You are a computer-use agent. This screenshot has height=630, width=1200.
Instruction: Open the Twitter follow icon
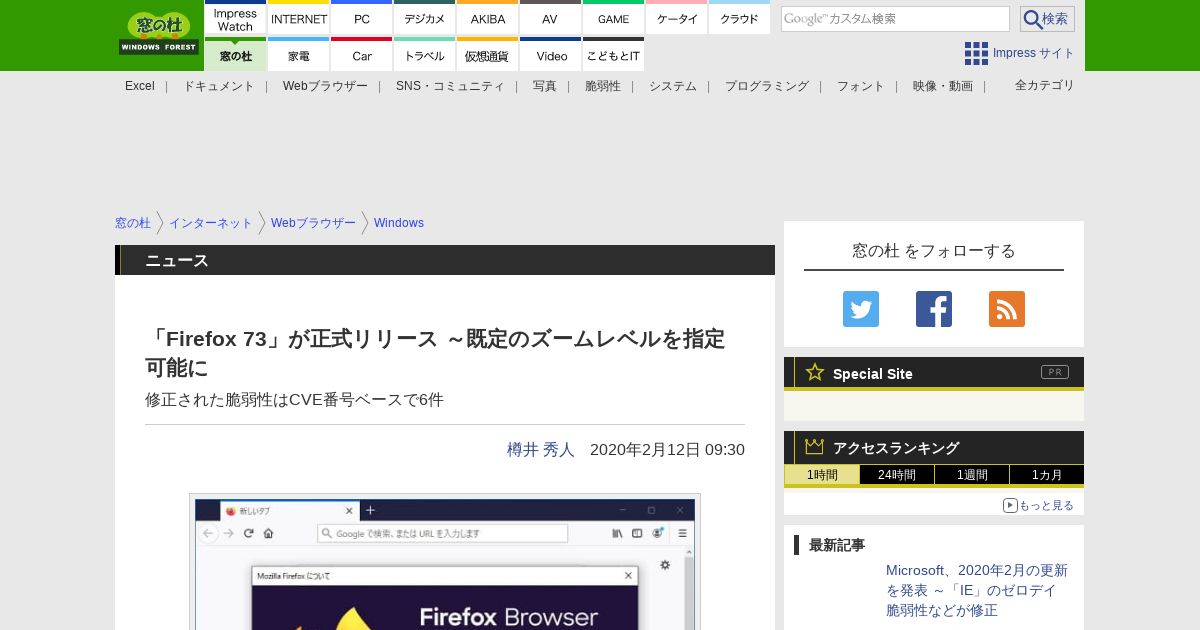coord(861,309)
